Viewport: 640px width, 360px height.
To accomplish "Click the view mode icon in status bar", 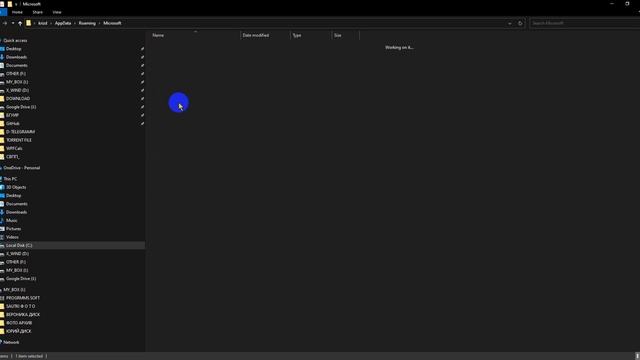I will (637, 356).
